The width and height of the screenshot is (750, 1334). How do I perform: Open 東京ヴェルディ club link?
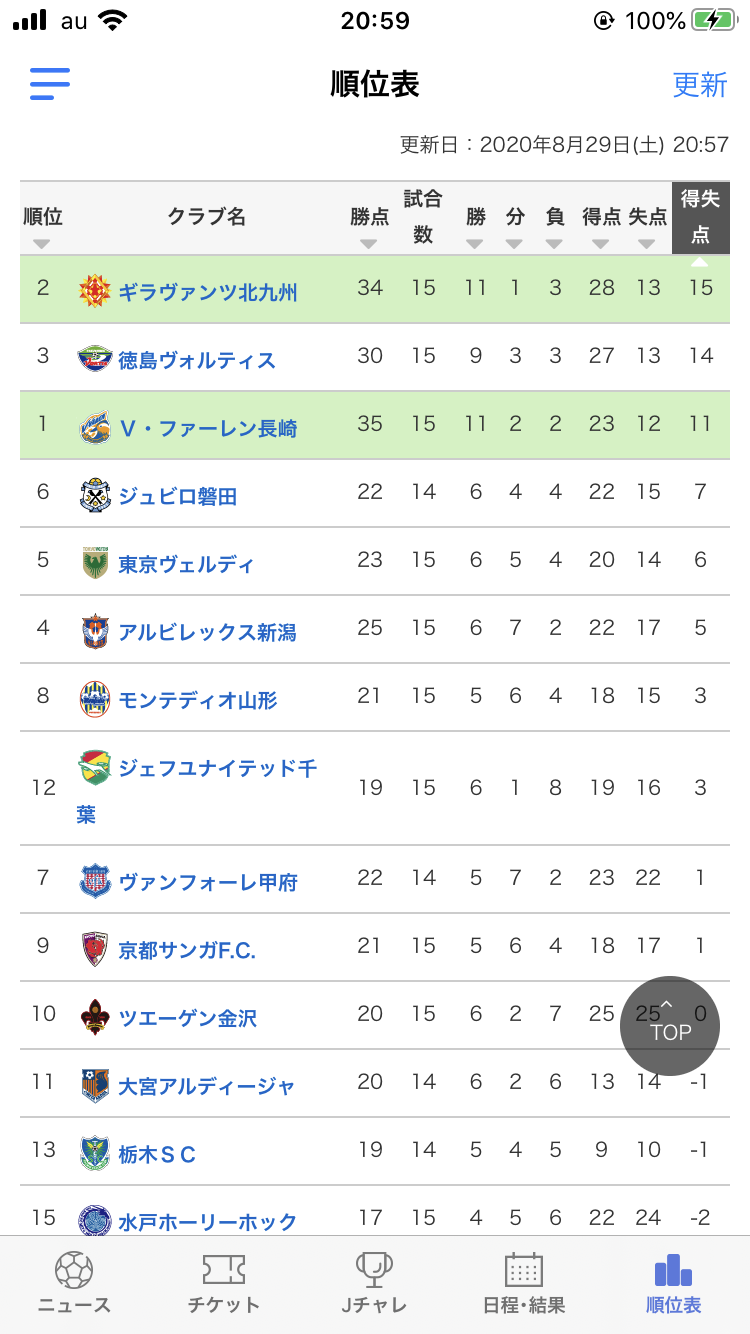tap(186, 564)
